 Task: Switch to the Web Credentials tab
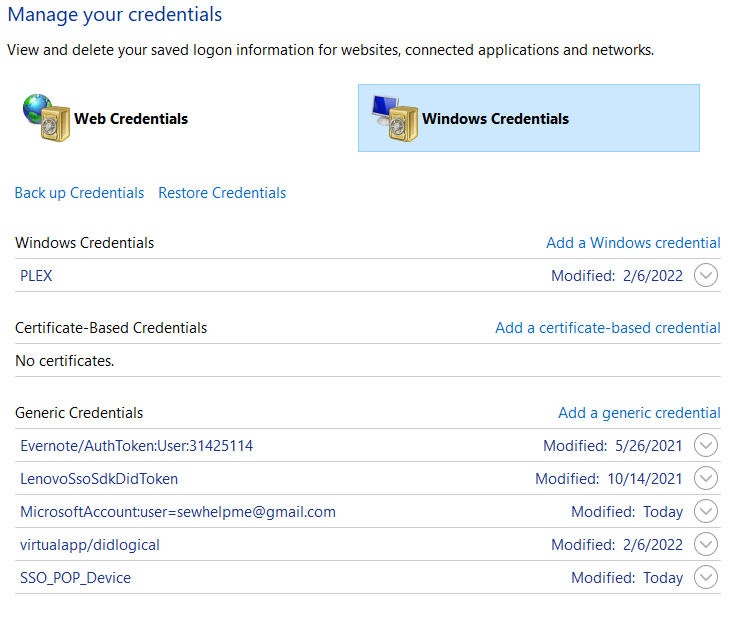point(131,118)
